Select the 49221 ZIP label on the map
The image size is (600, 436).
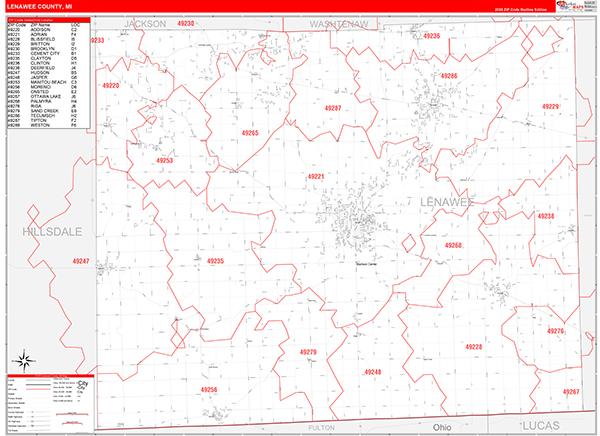316,176
